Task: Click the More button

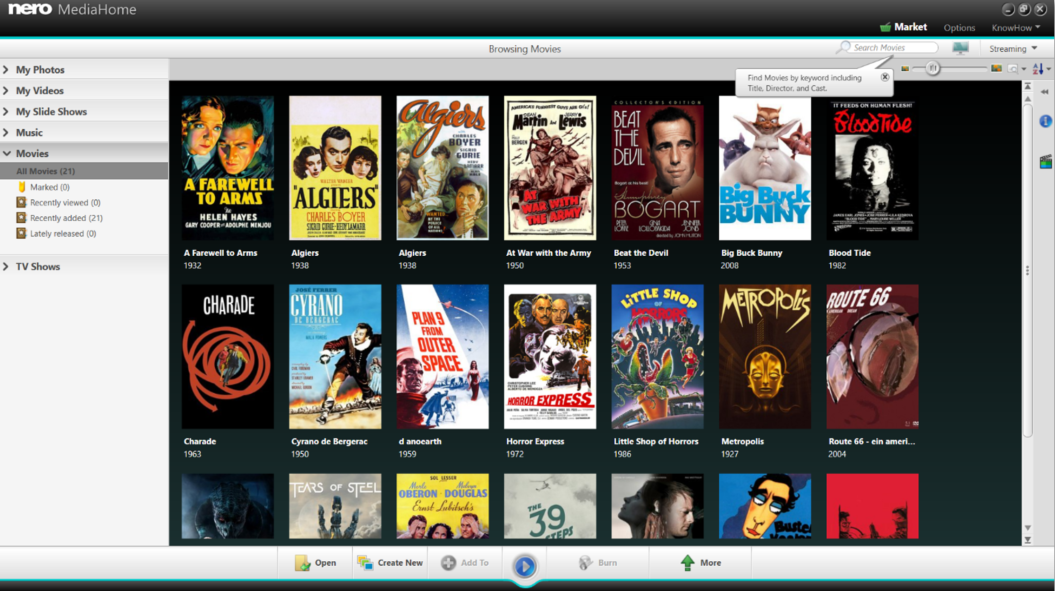Action: [x=701, y=563]
